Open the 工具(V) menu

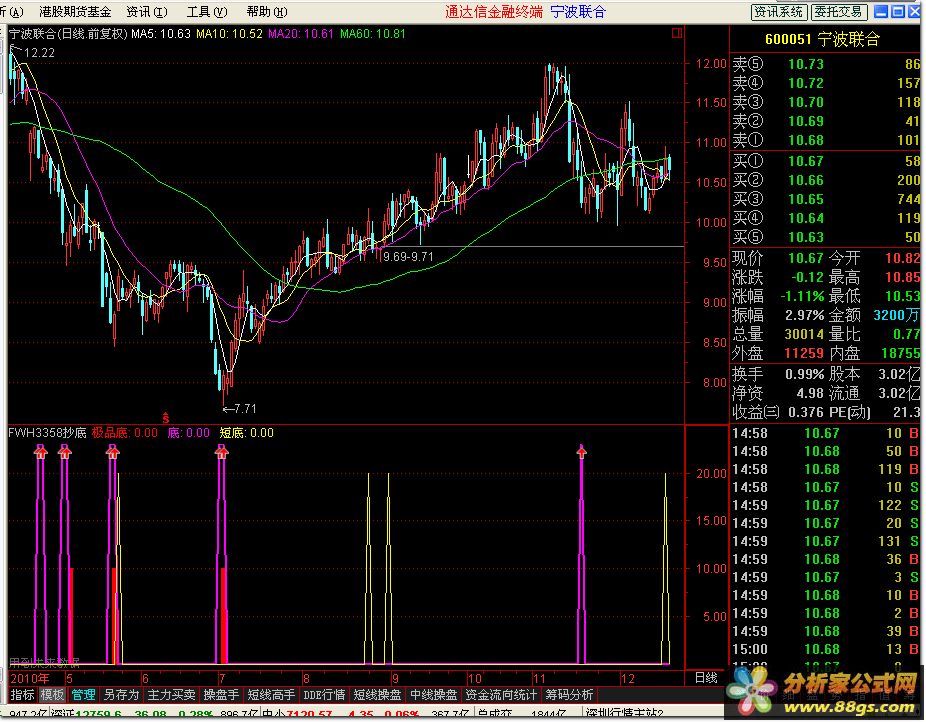click(207, 12)
